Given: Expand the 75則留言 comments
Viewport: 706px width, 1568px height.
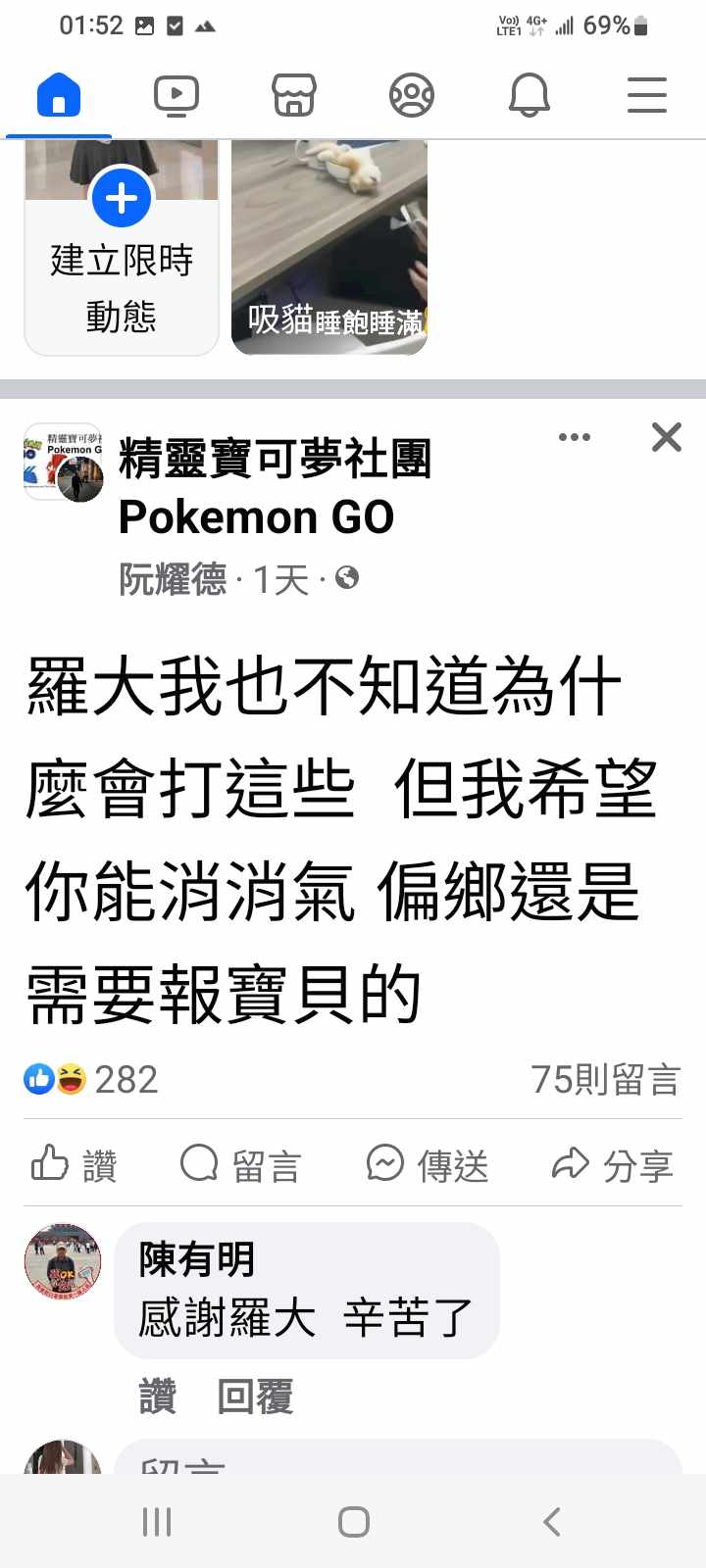Looking at the screenshot, I should pos(606,1079).
